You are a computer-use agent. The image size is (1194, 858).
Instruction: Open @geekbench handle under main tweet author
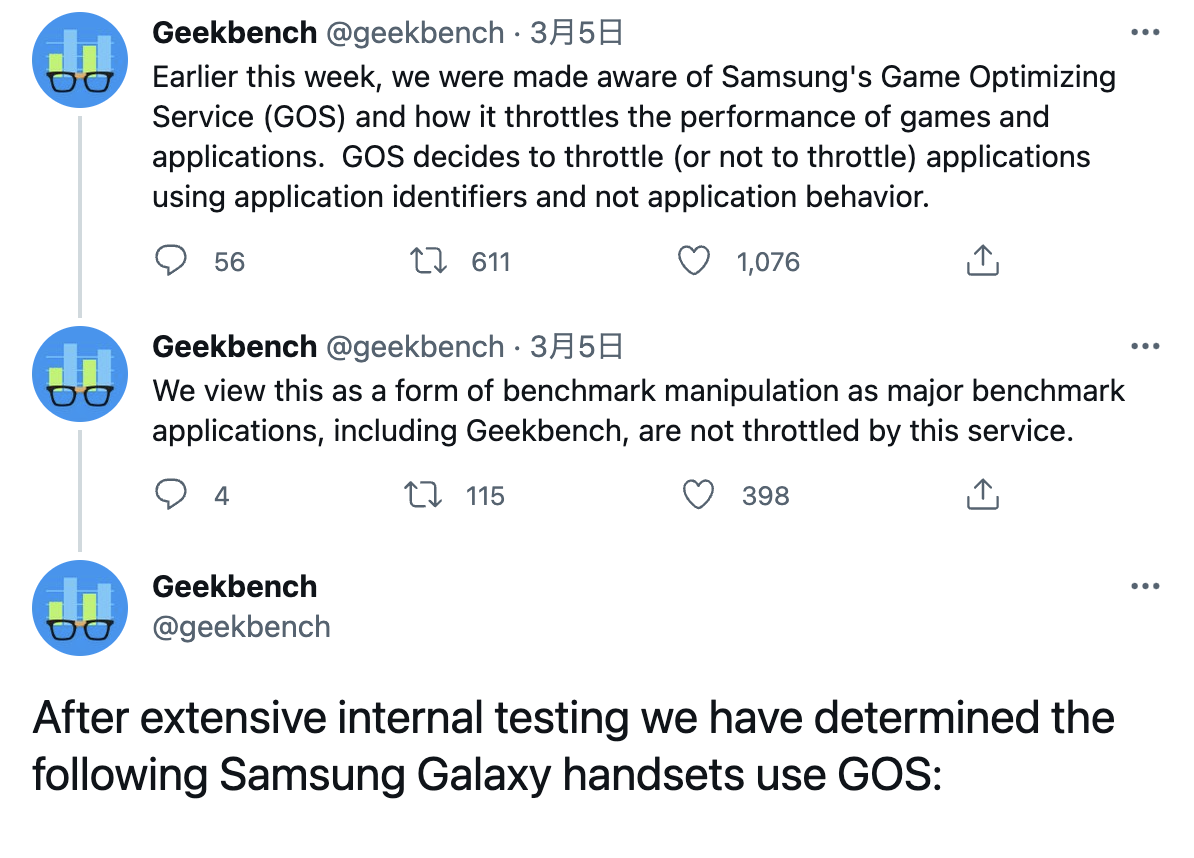point(241,627)
